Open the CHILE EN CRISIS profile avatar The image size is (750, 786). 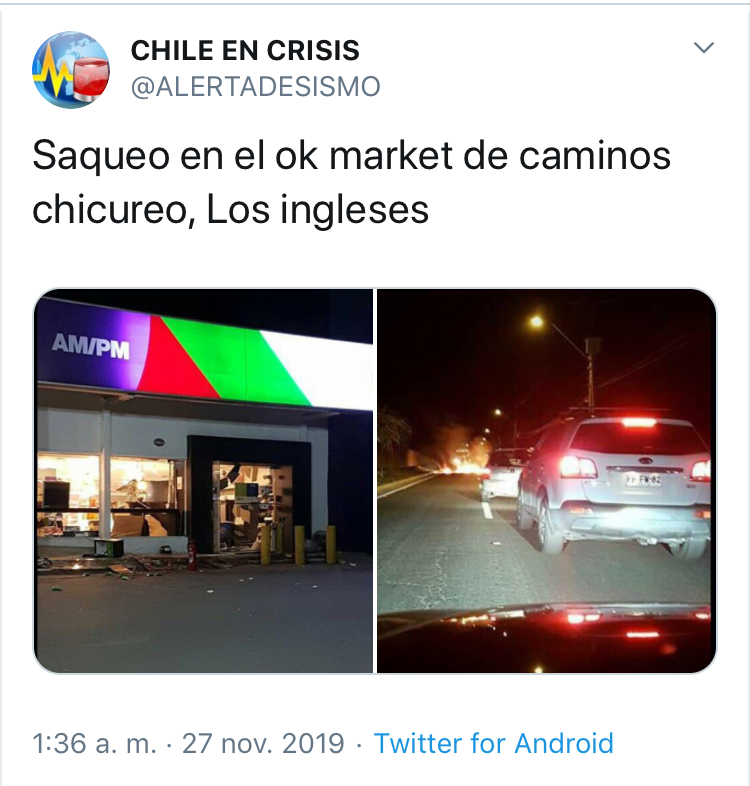coord(71,70)
